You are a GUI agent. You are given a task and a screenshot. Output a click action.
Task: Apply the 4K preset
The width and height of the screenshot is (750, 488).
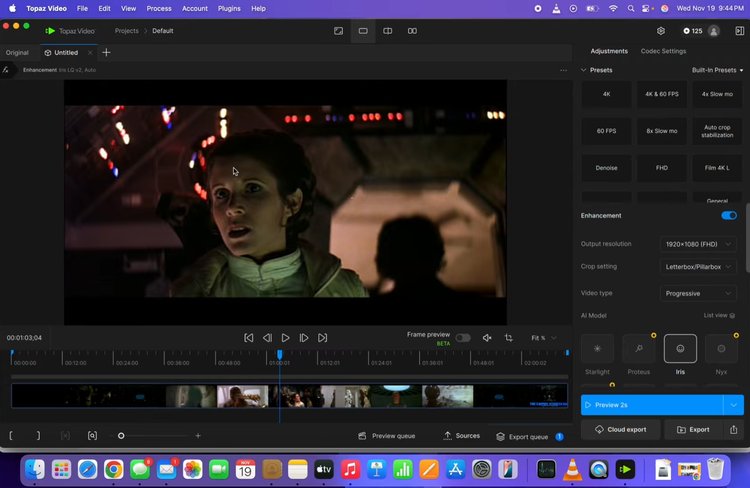coord(607,94)
